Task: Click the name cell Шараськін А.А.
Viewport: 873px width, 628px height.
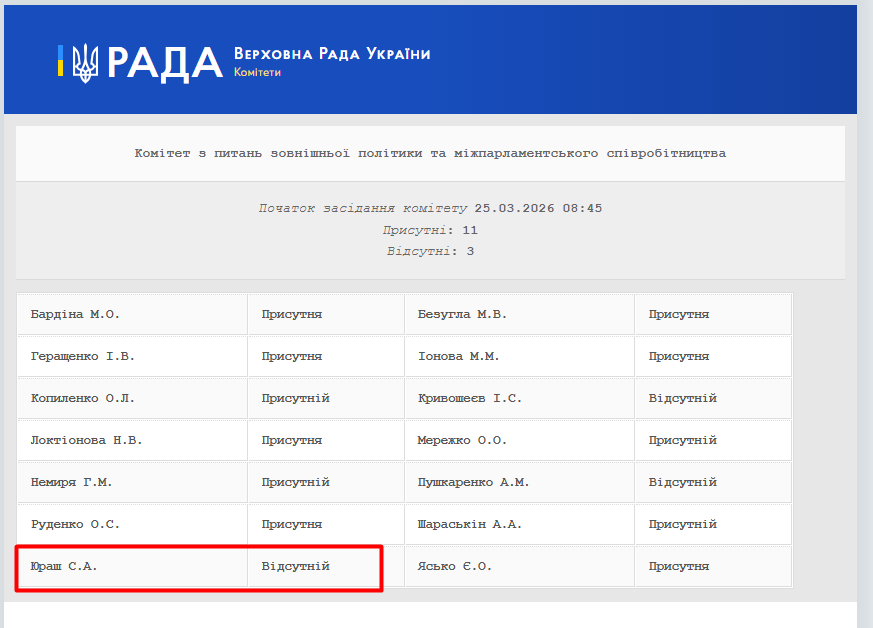Action: pos(520,524)
